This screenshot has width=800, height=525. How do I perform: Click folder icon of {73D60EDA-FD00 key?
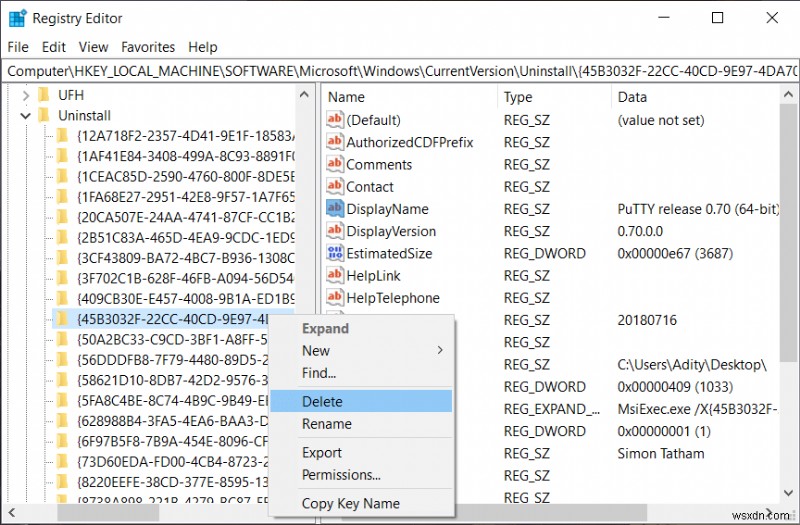(x=62, y=462)
